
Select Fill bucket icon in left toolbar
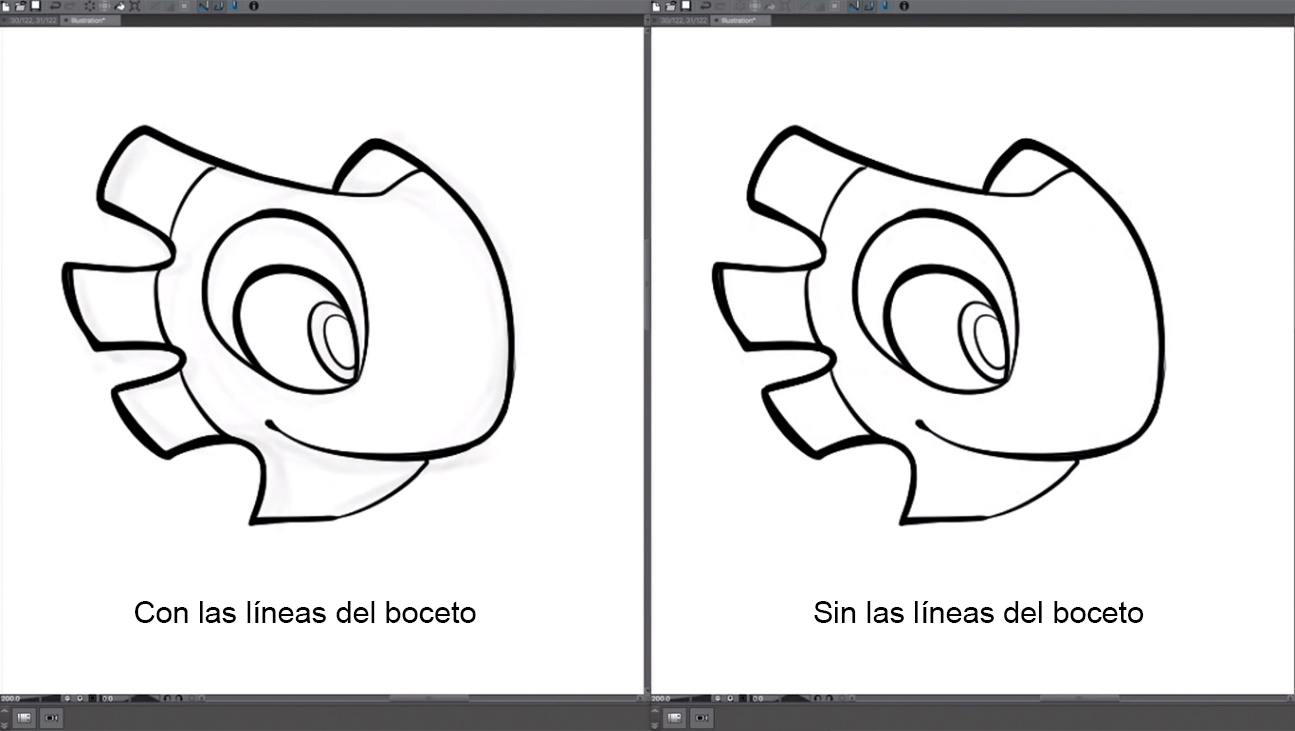pos(120,6)
